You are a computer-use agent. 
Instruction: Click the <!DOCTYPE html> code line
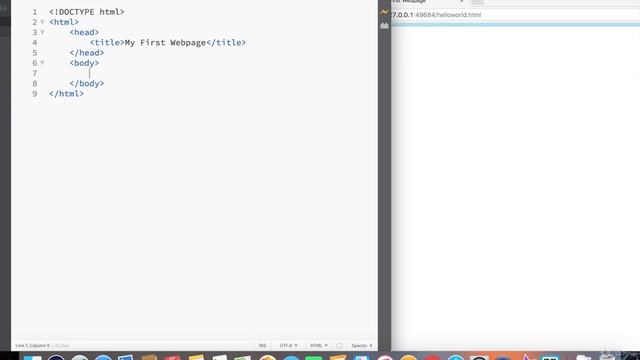click(87, 12)
